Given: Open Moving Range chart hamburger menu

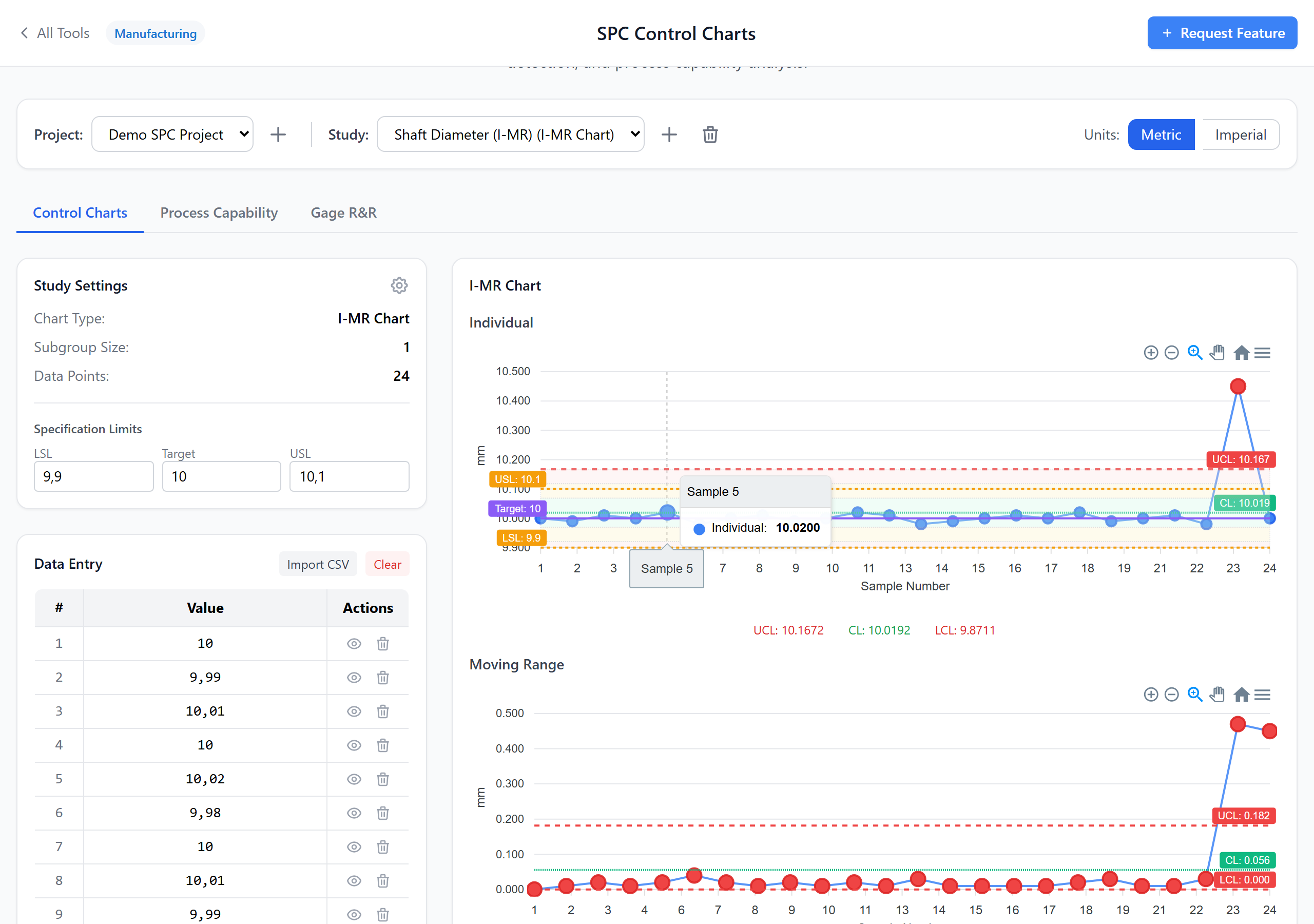Looking at the screenshot, I should click(x=1262, y=695).
